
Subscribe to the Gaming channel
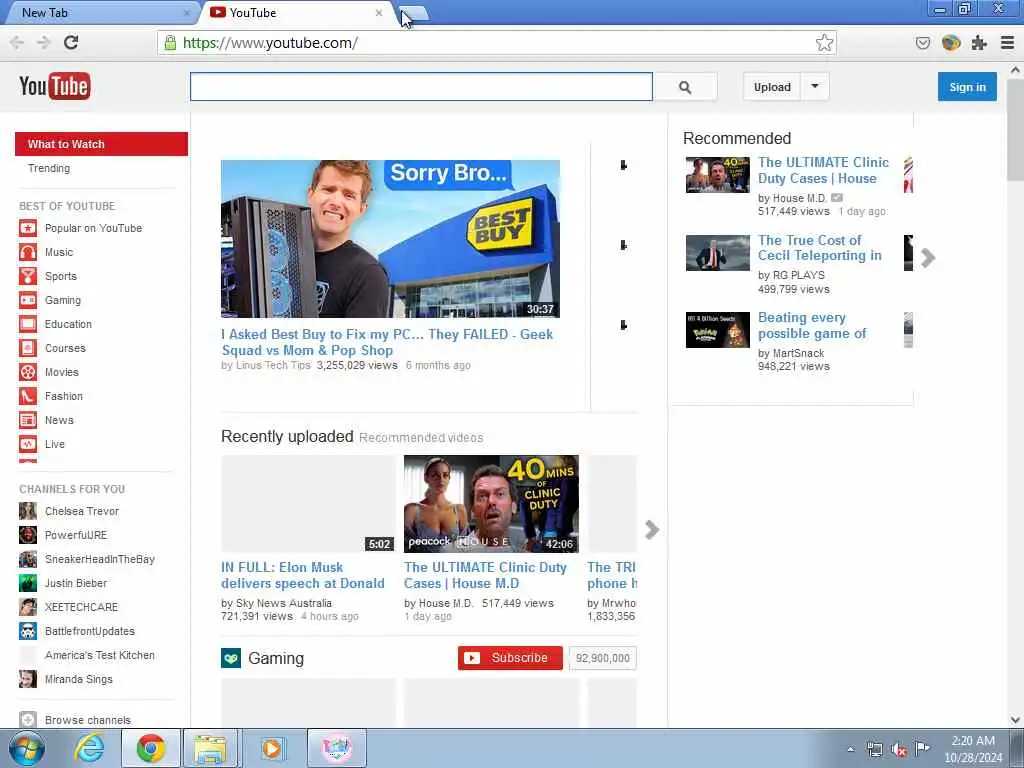[x=510, y=658]
